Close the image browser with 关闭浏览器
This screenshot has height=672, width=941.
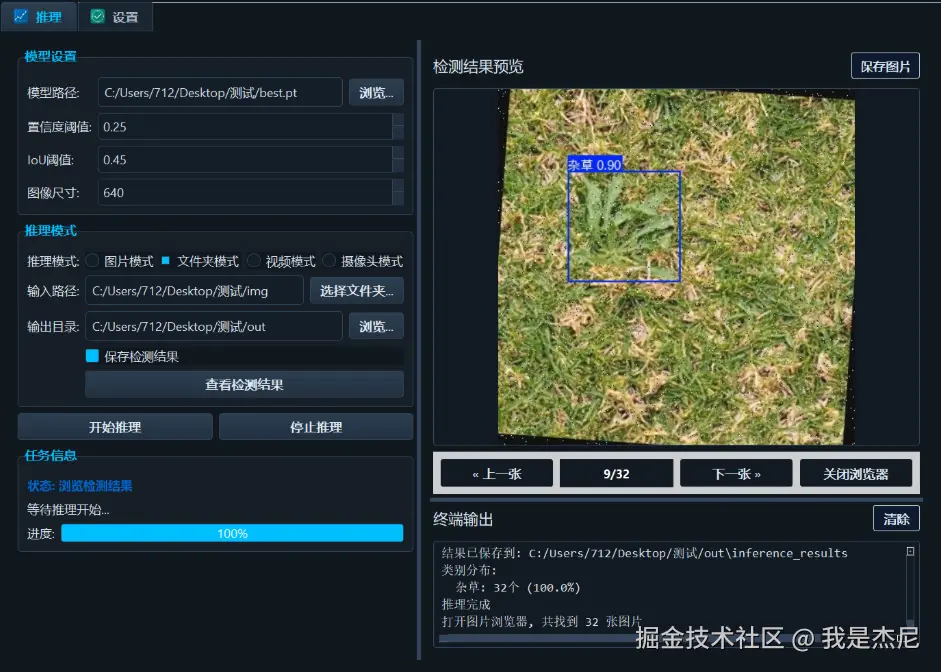coord(856,472)
